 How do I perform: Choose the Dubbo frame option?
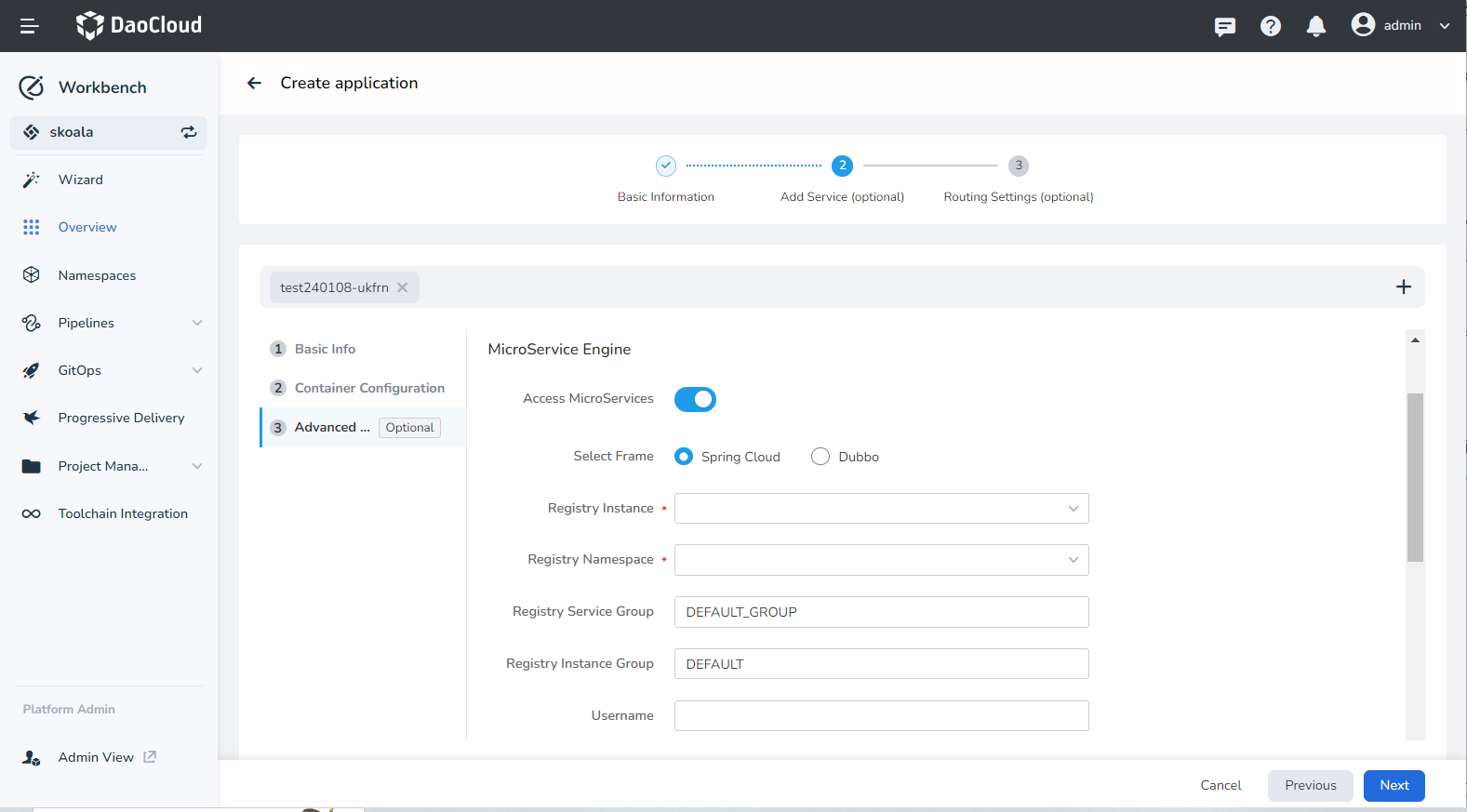[820, 457]
